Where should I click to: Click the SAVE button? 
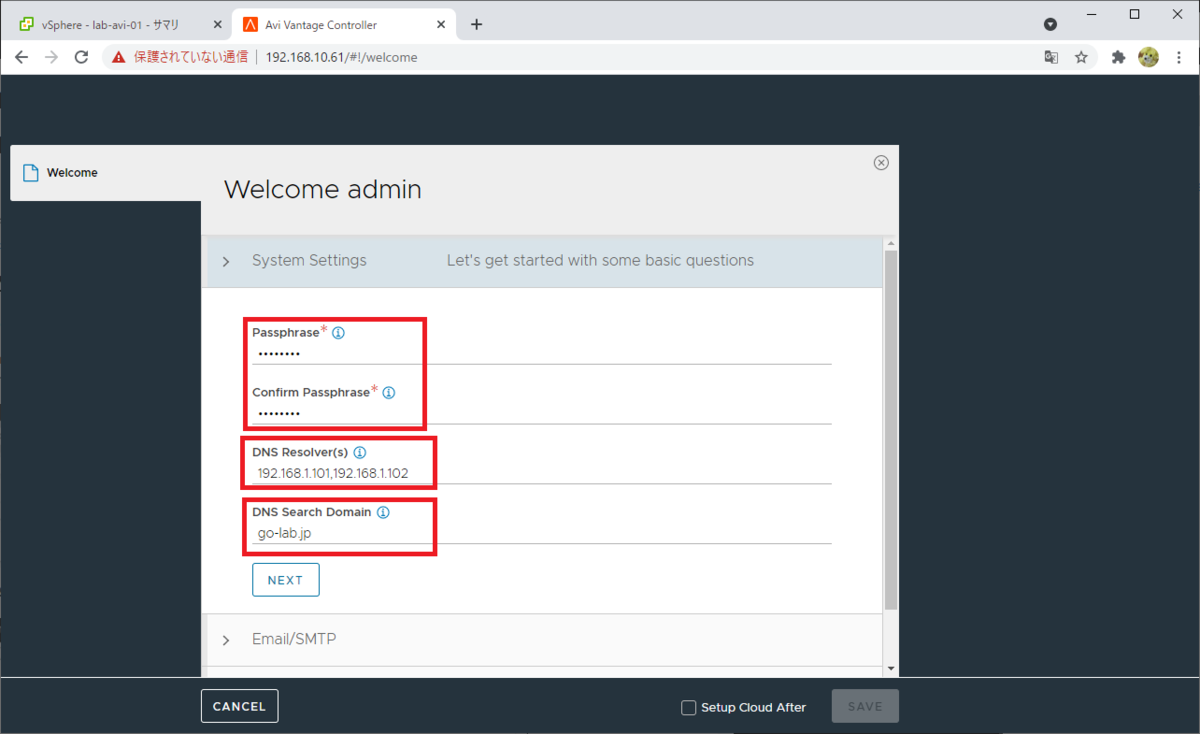point(865,706)
